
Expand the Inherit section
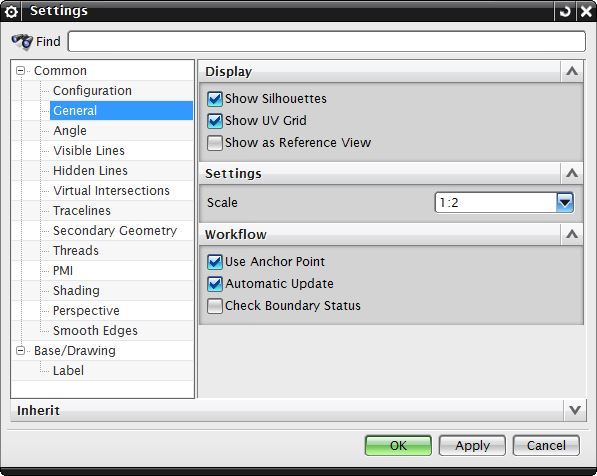point(575,410)
